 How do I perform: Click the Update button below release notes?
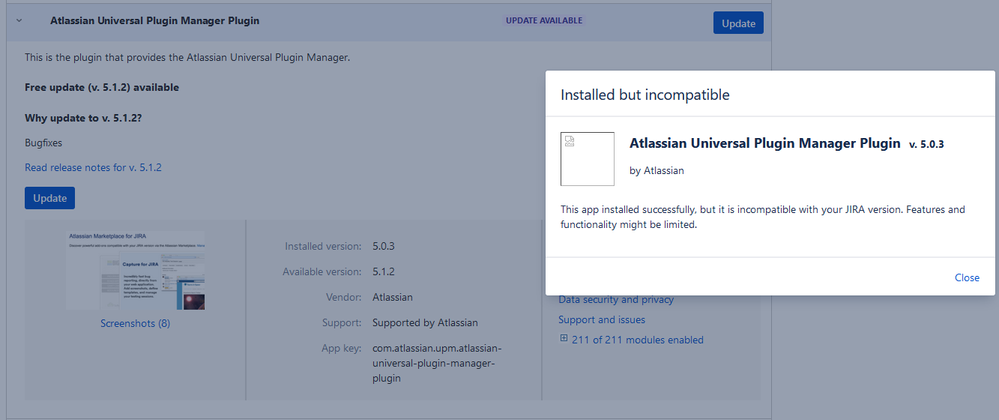click(50, 198)
